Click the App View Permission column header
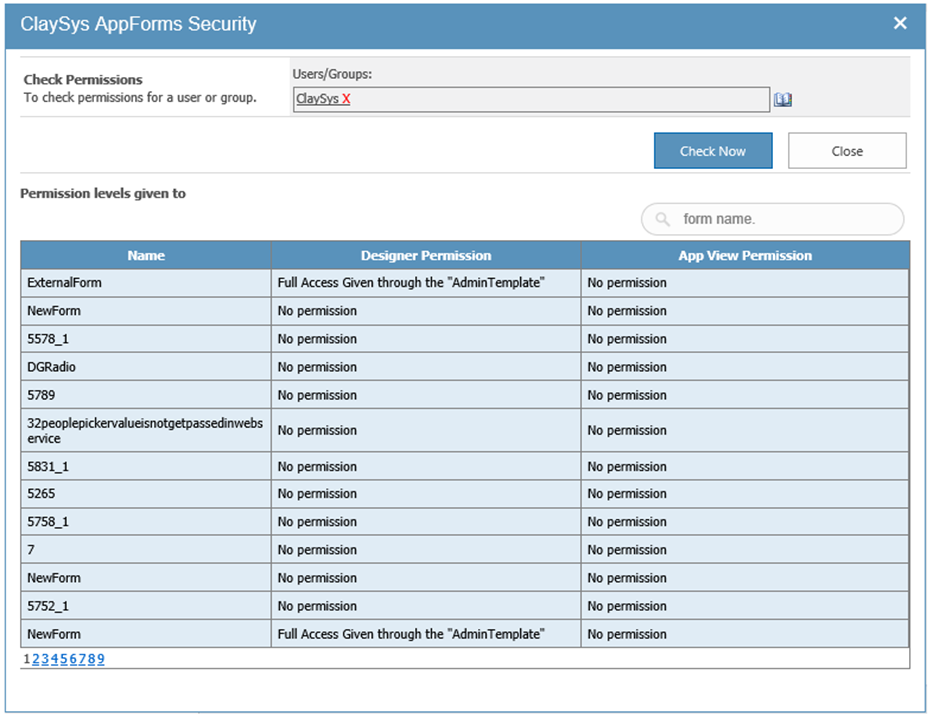The image size is (933, 716). tap(745, 255)
